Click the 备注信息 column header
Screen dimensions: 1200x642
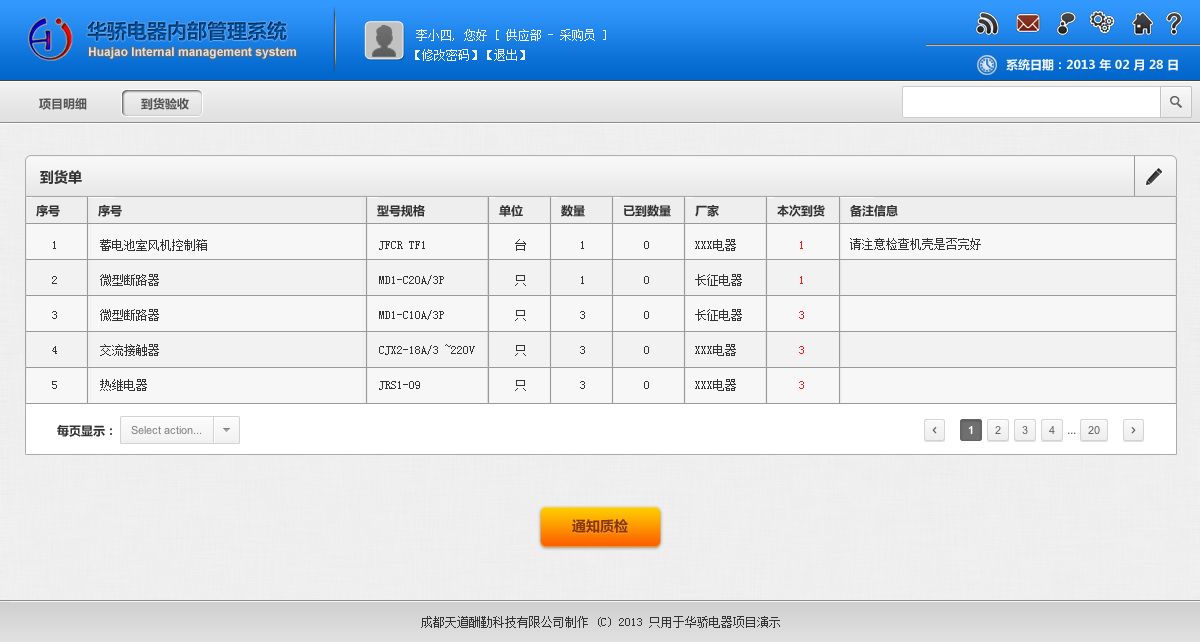[873, 211]
